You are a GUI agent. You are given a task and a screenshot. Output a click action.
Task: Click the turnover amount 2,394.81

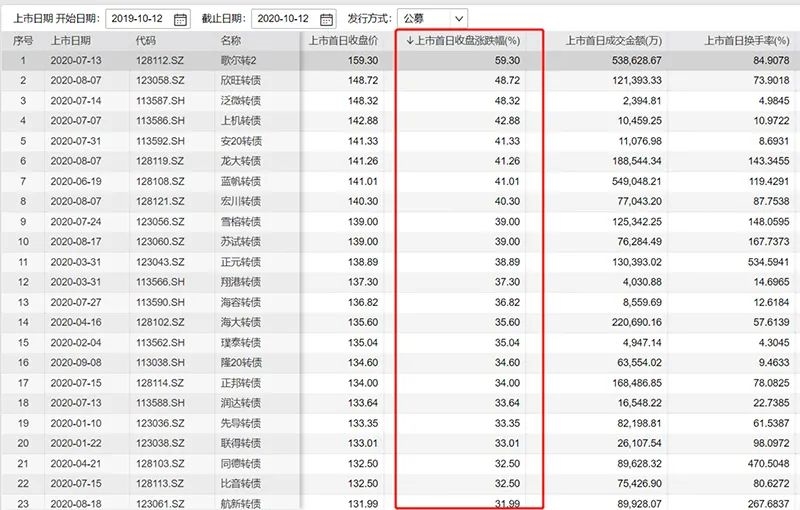click(642, 100)
